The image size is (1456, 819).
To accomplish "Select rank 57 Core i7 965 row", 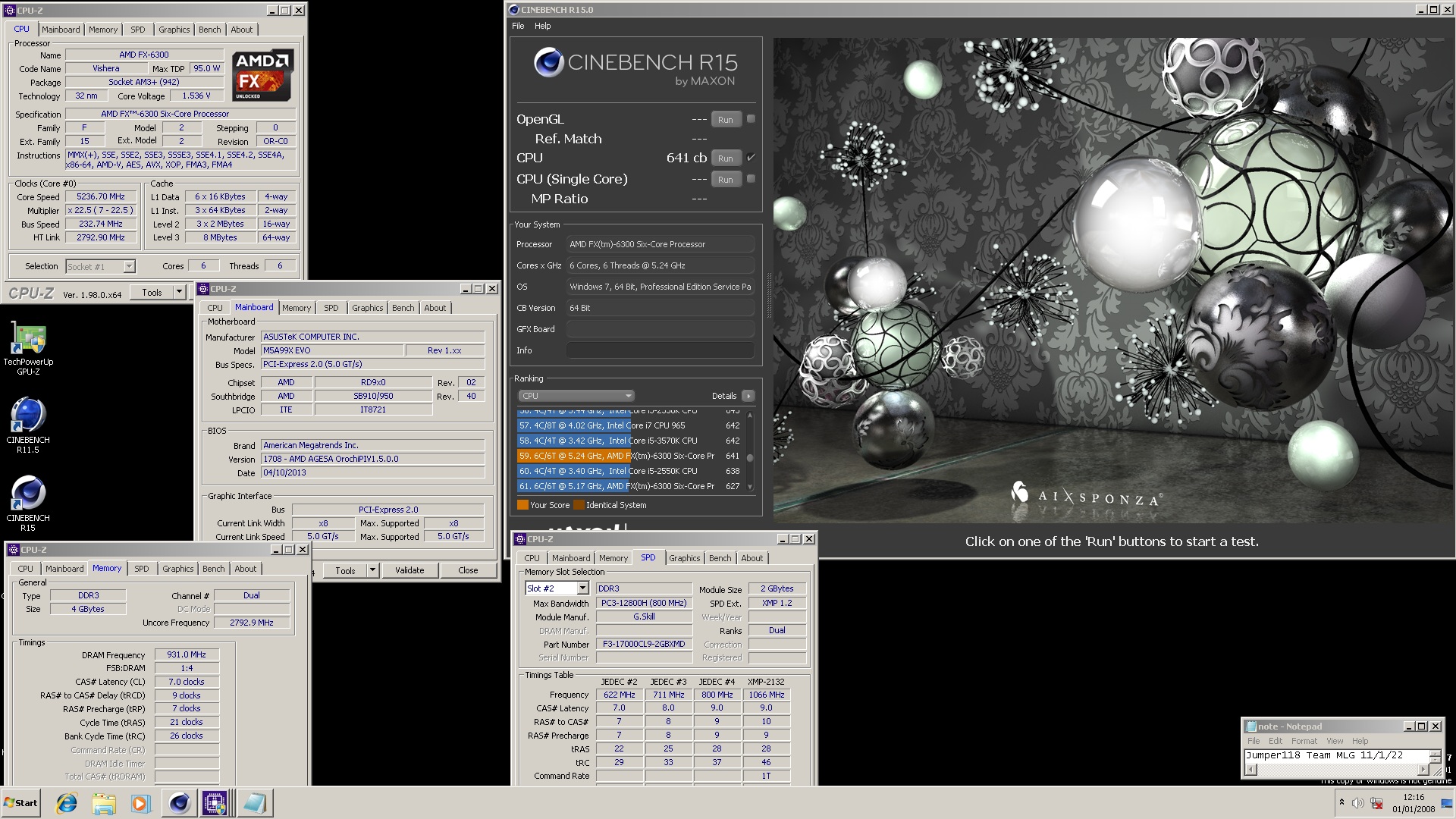I will coord(630,425).
